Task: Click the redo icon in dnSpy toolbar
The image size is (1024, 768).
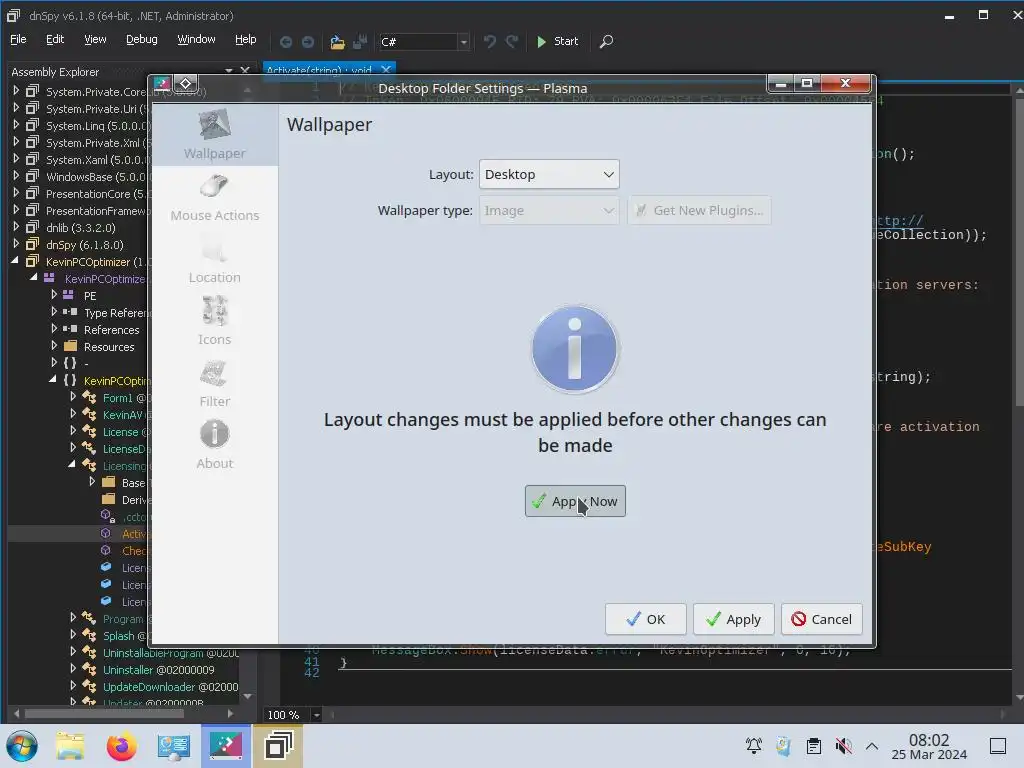Action: pos(512,42)
